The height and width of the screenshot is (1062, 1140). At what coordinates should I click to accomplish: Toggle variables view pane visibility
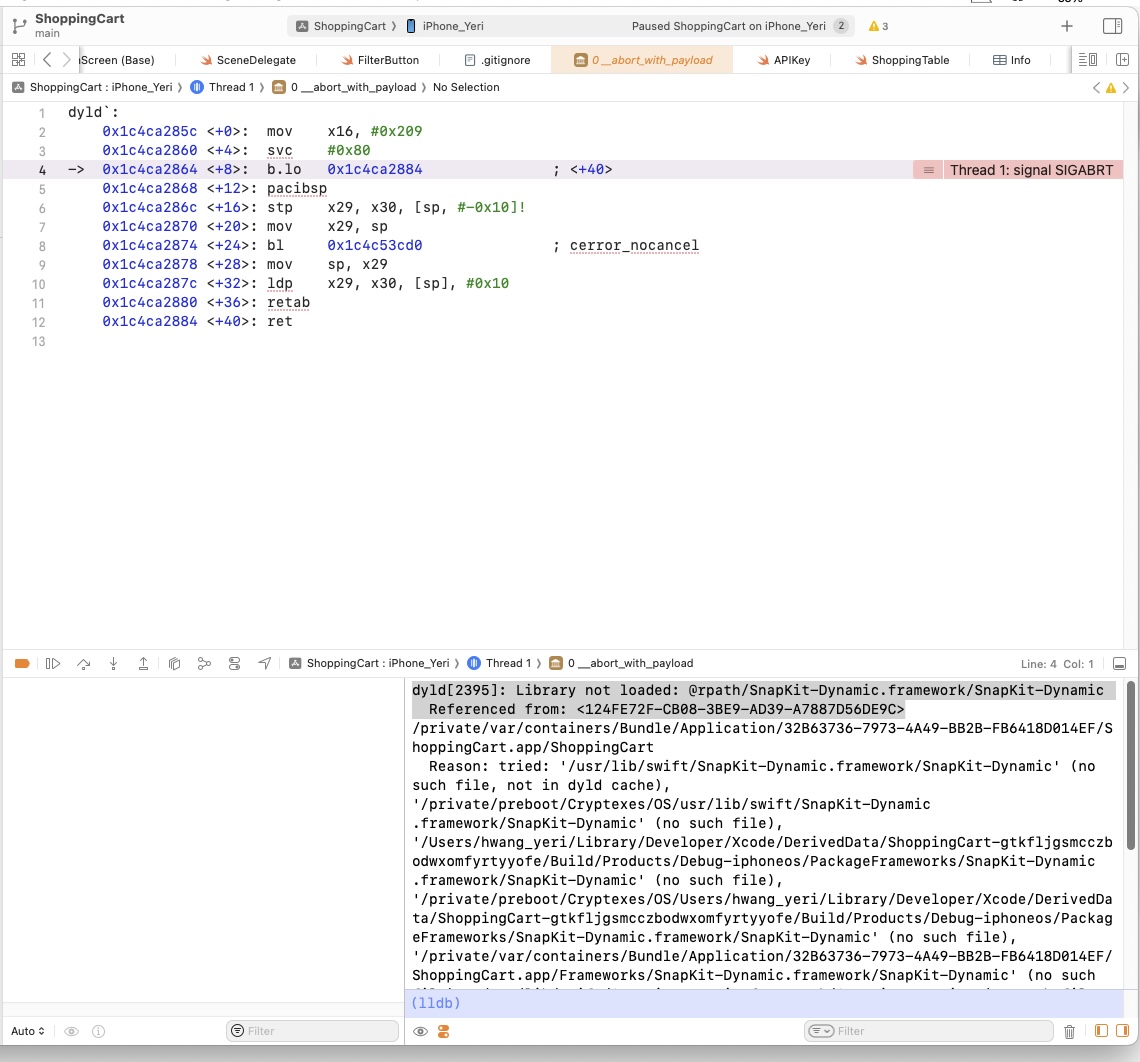click(x=1101, y=1031)
